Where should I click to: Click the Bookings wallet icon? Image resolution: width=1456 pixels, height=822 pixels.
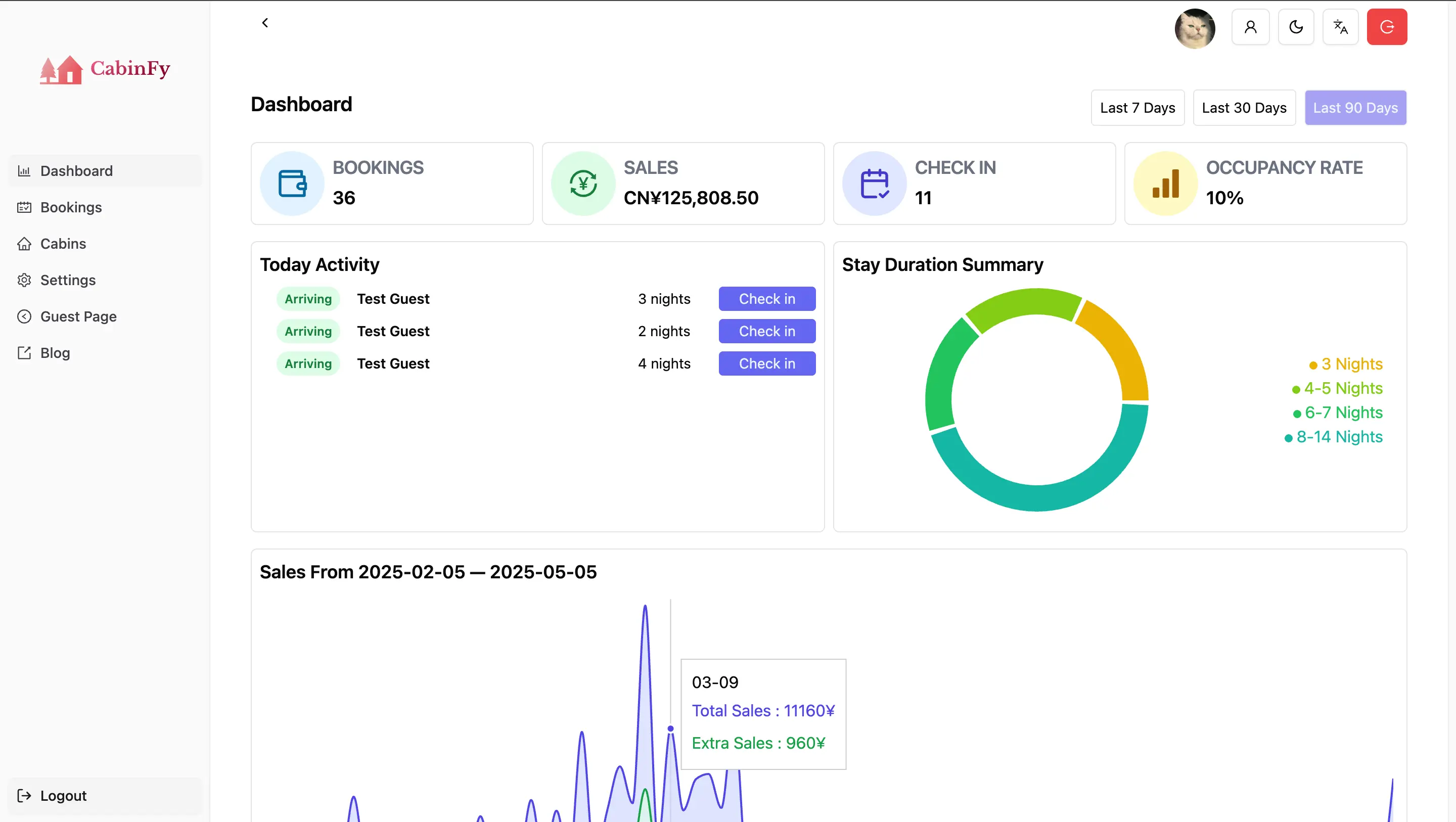coord(292,183)
